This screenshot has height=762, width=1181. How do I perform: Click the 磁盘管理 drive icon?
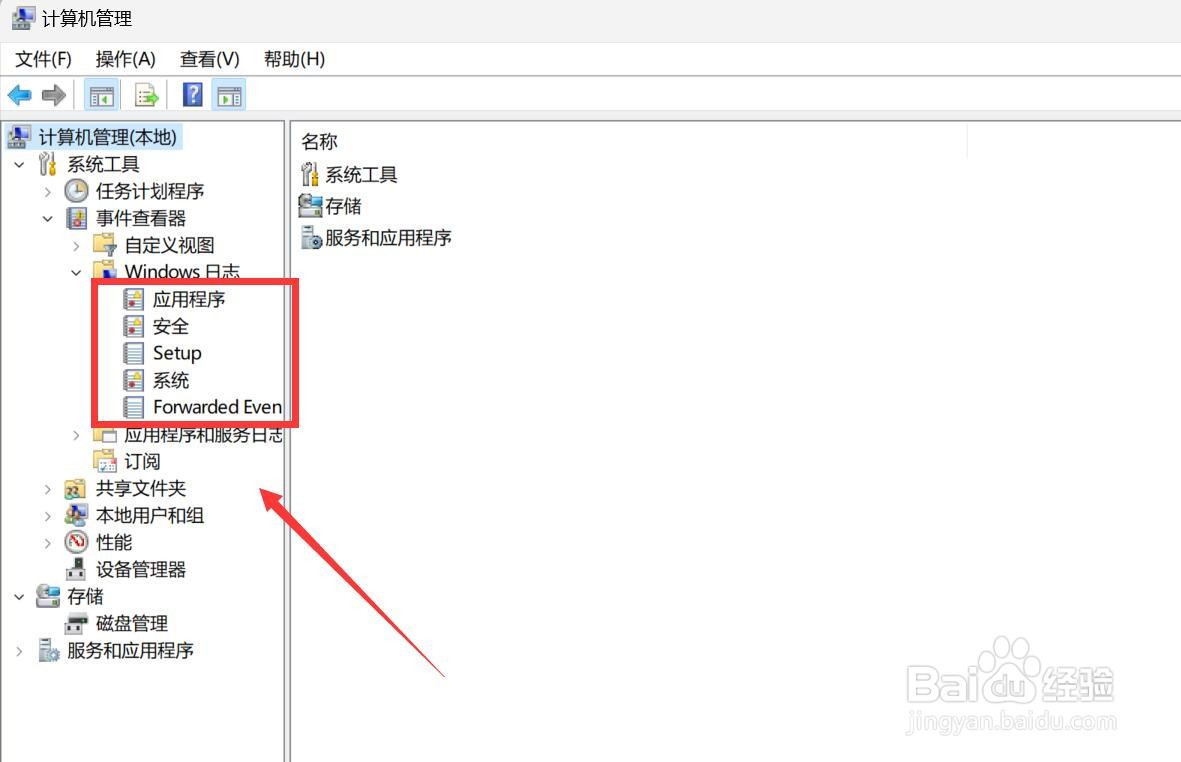click(75, 624)
